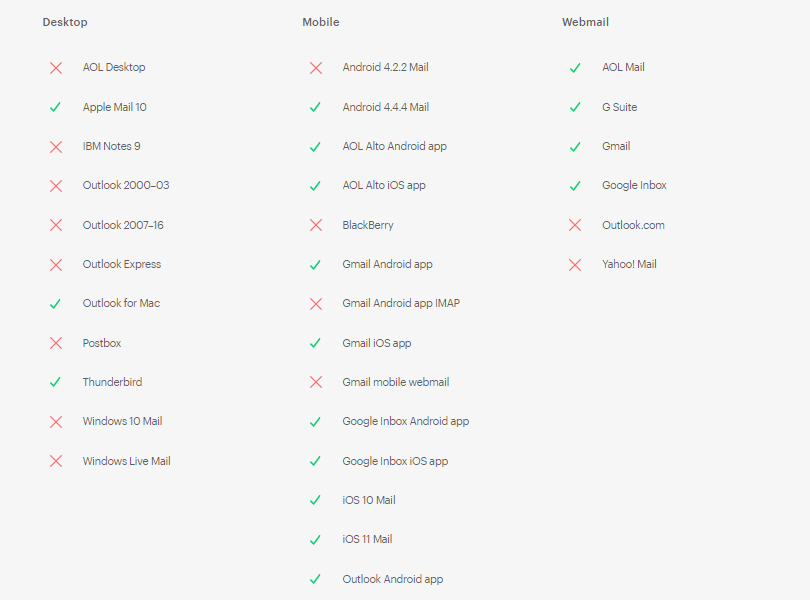Click the AOL Alto iOS app label
810x600 pixels.
pos(384,185)
